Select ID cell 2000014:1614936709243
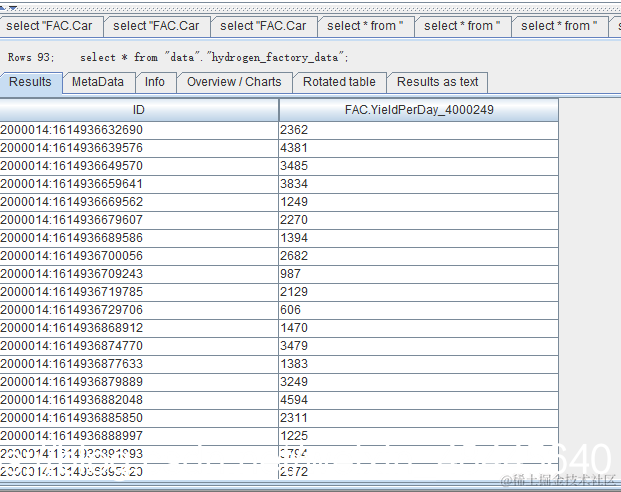The width and height of the screenshot is (621, 492). click(x=139, y=274)
